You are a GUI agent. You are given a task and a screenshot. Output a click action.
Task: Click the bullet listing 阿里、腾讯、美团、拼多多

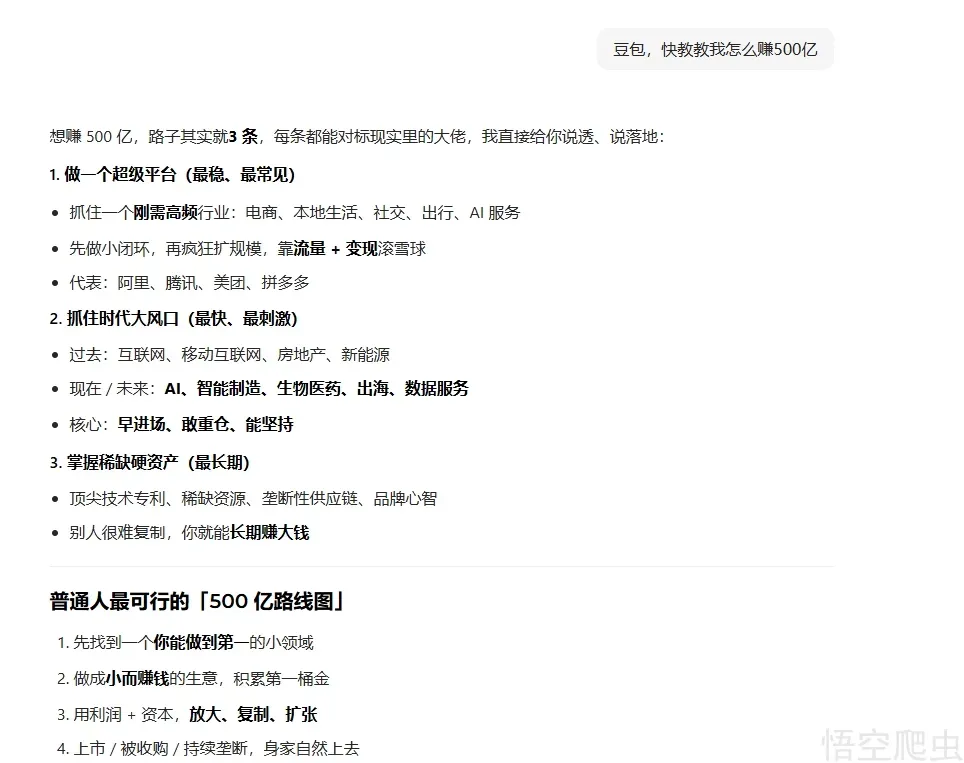click(189, 283)
